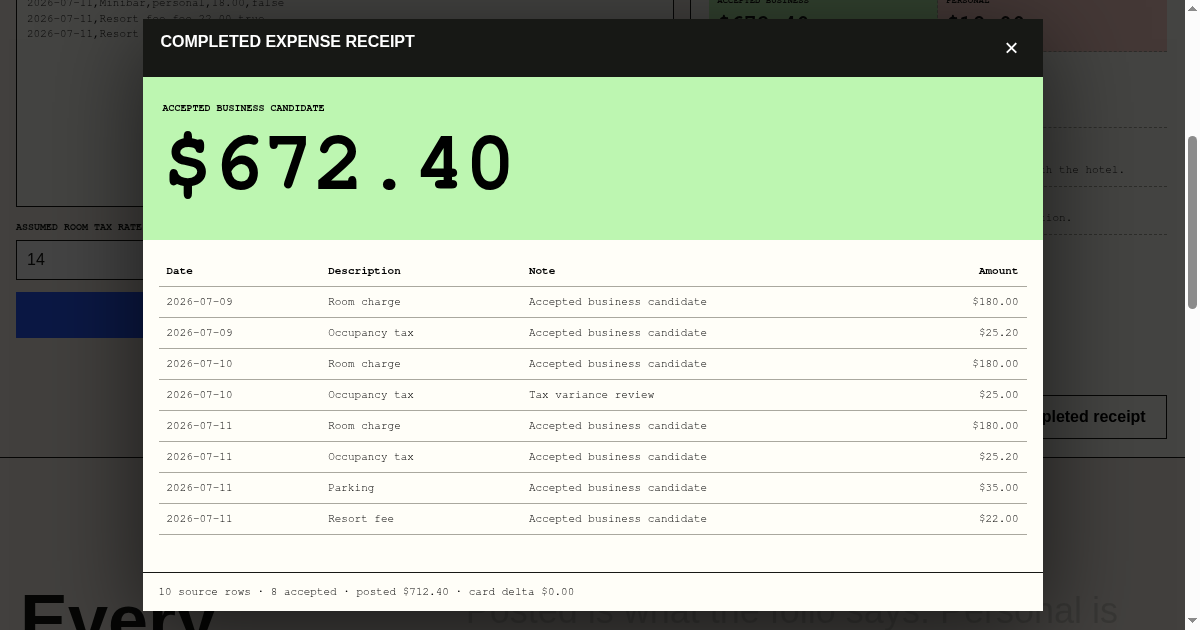
Task: Click the 2026-07-09 date in Room charge row
Action: click(199, 302)
